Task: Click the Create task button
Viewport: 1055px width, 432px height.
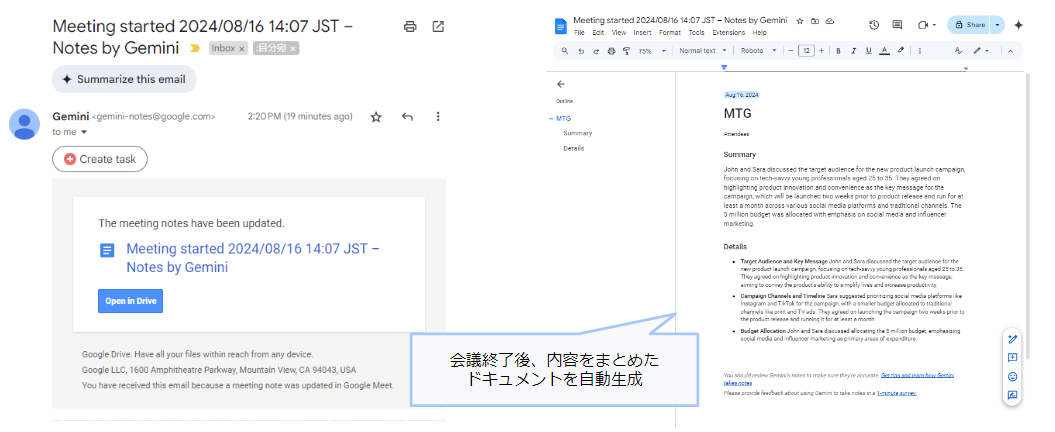Action: tap(100, 159)
